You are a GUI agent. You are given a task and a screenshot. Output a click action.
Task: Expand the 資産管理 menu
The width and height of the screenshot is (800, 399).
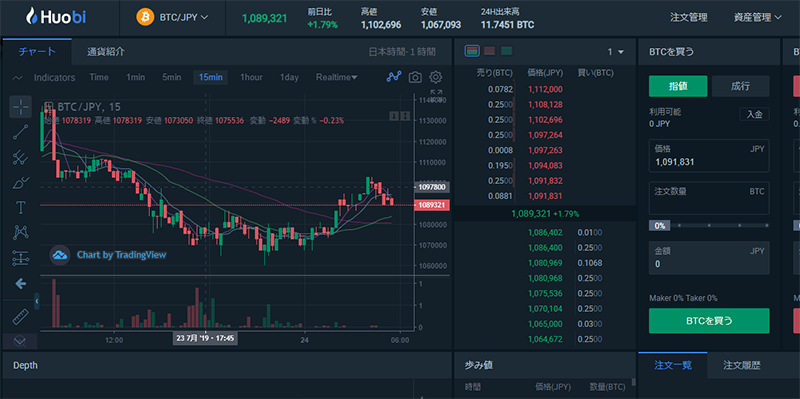point(758,17)
